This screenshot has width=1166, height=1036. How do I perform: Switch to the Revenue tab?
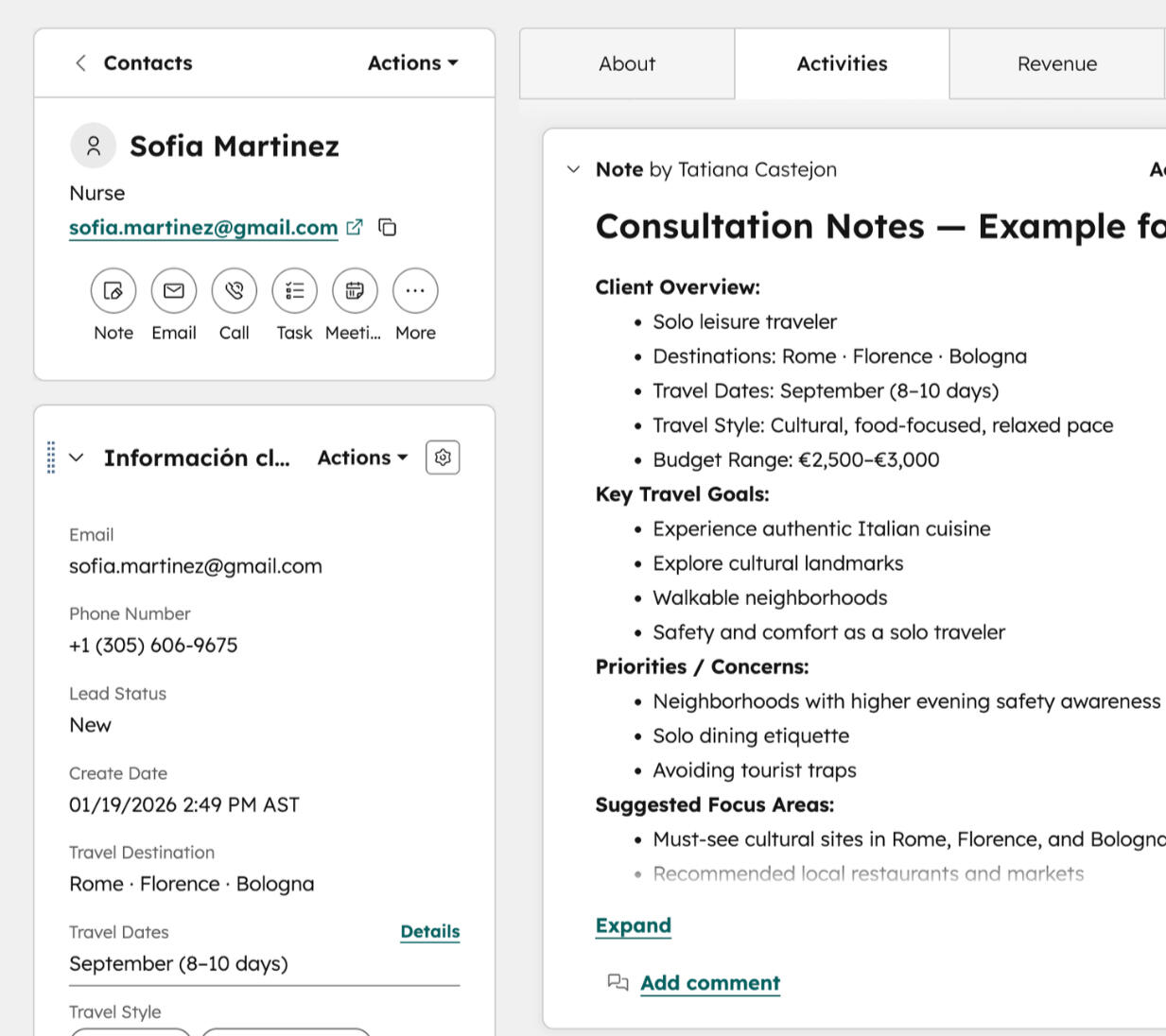tap(1056, 64)
